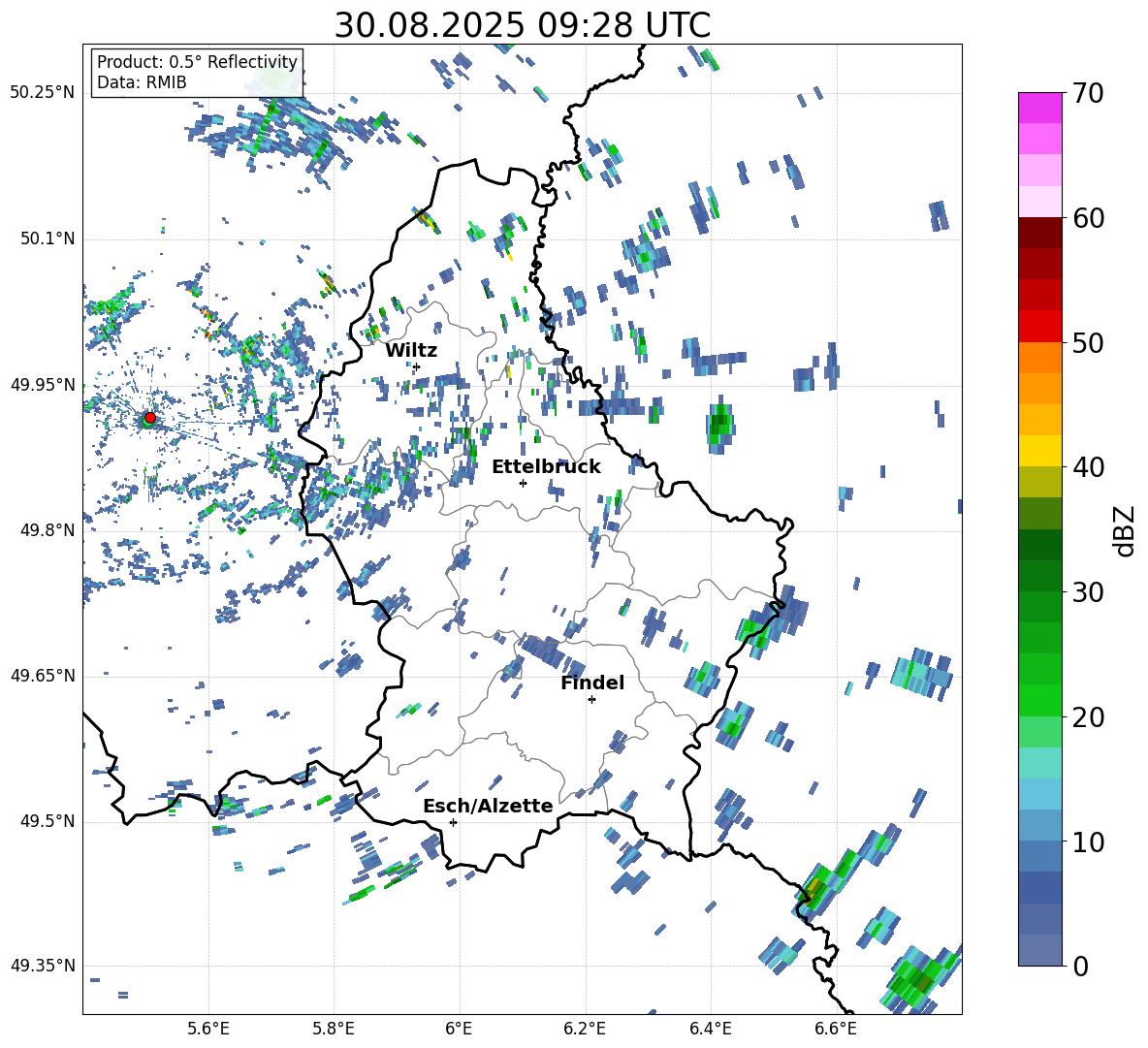The image size is (1148, 1048).
Task: Click the colorbar tick label 50
Action: tap(1088, 343)
